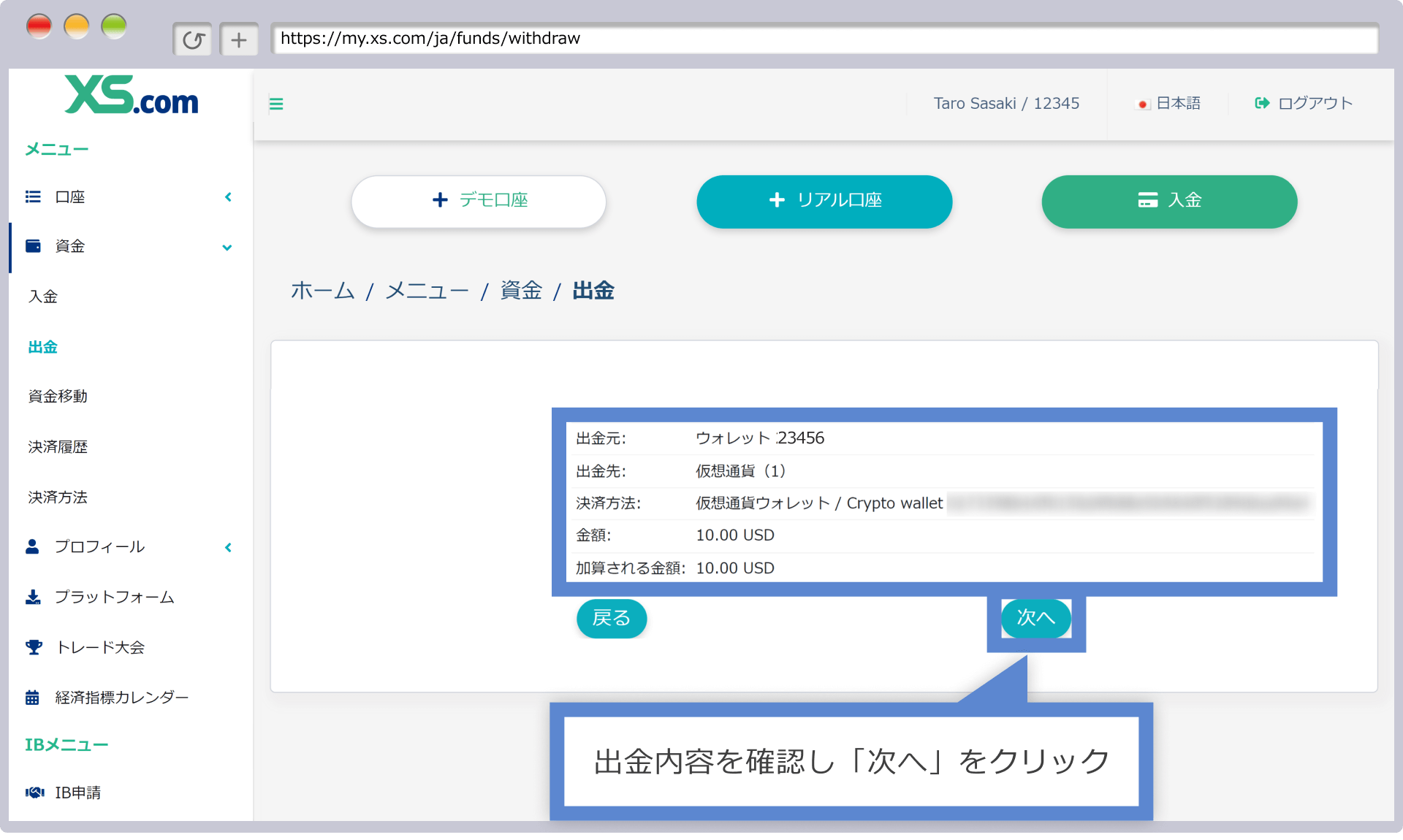Image resolution: width=1403 pixels, height=840 pixels.
Task: Open a new tab with plus icon
Action: [239, 39]
